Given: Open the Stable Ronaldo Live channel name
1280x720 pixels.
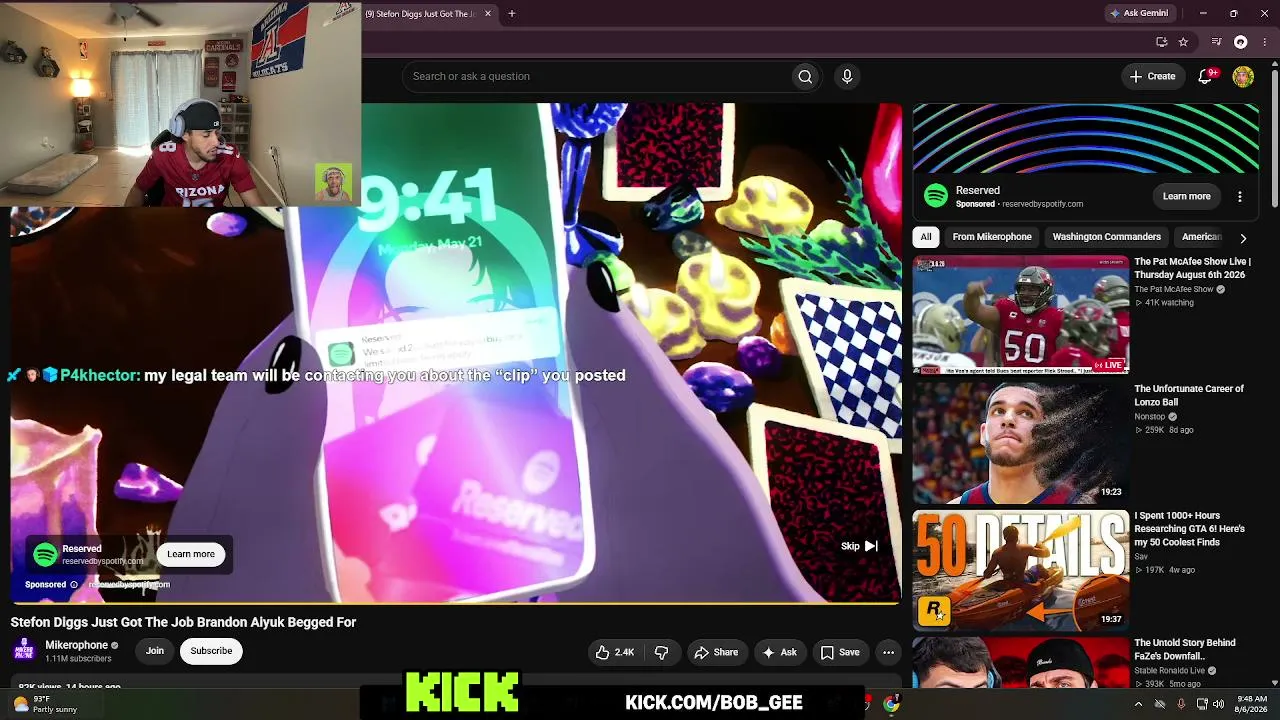Looking at the screenshot, I should (x=1169, y=670).
